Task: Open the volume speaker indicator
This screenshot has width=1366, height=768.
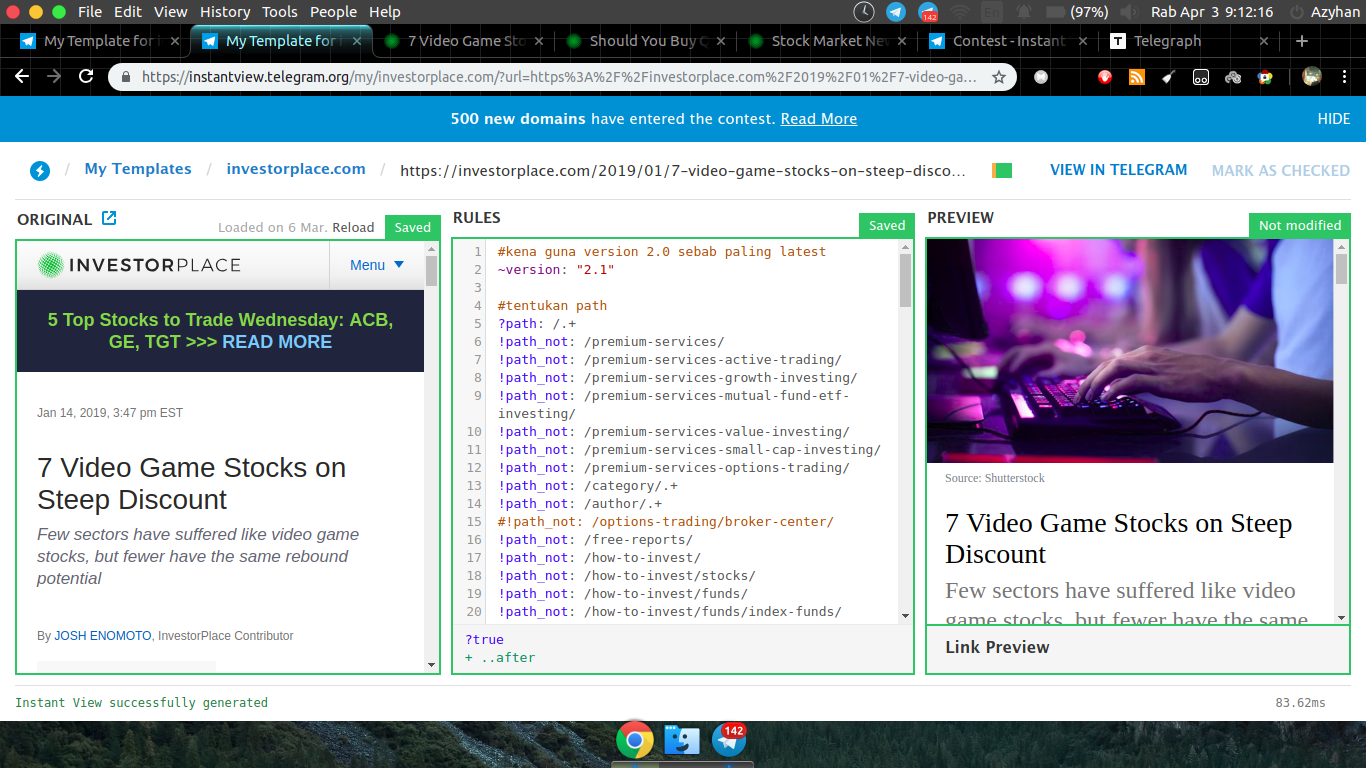Action: coord(1128,12)
